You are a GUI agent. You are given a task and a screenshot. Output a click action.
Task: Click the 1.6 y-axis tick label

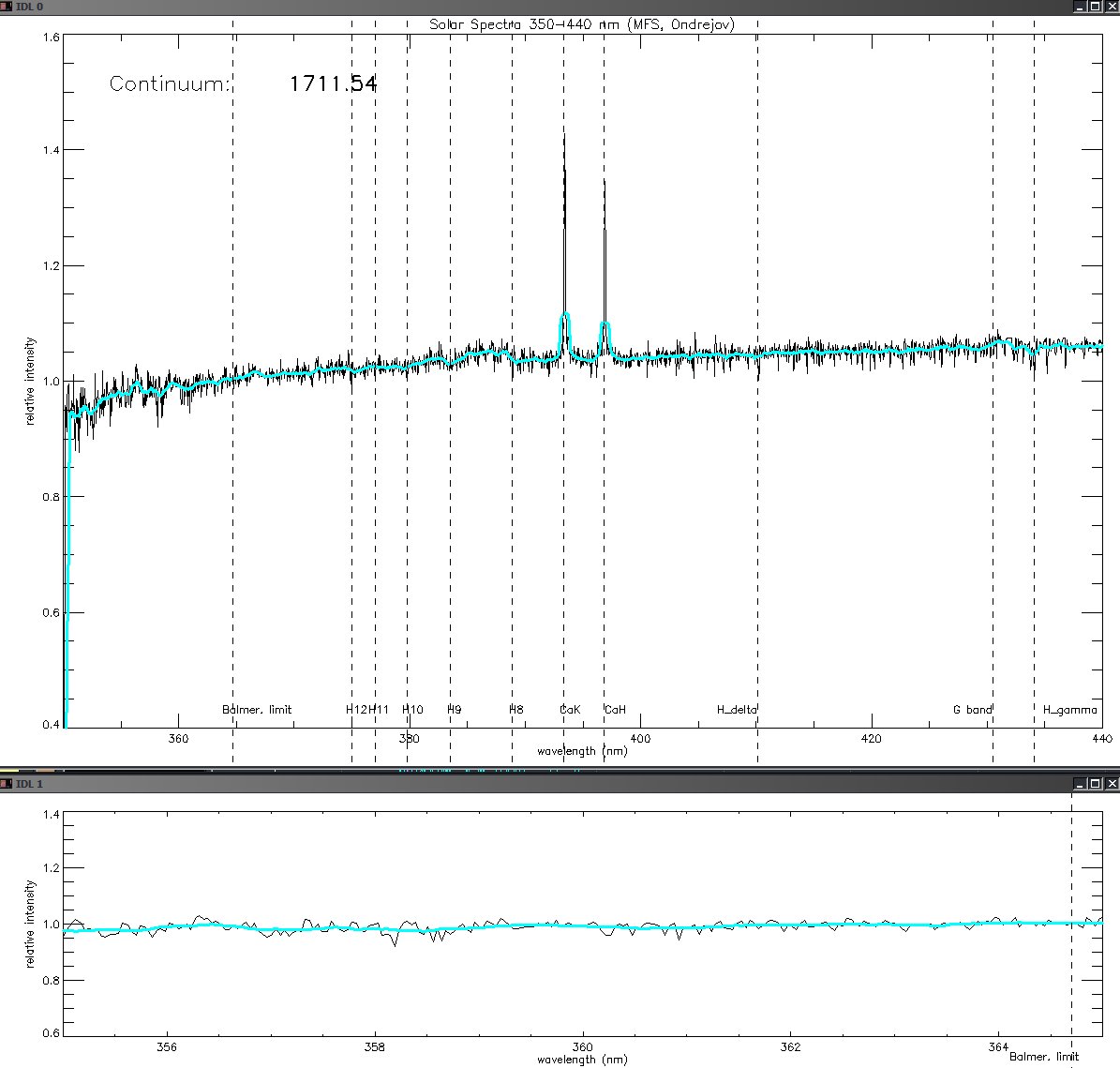(52, 38)
